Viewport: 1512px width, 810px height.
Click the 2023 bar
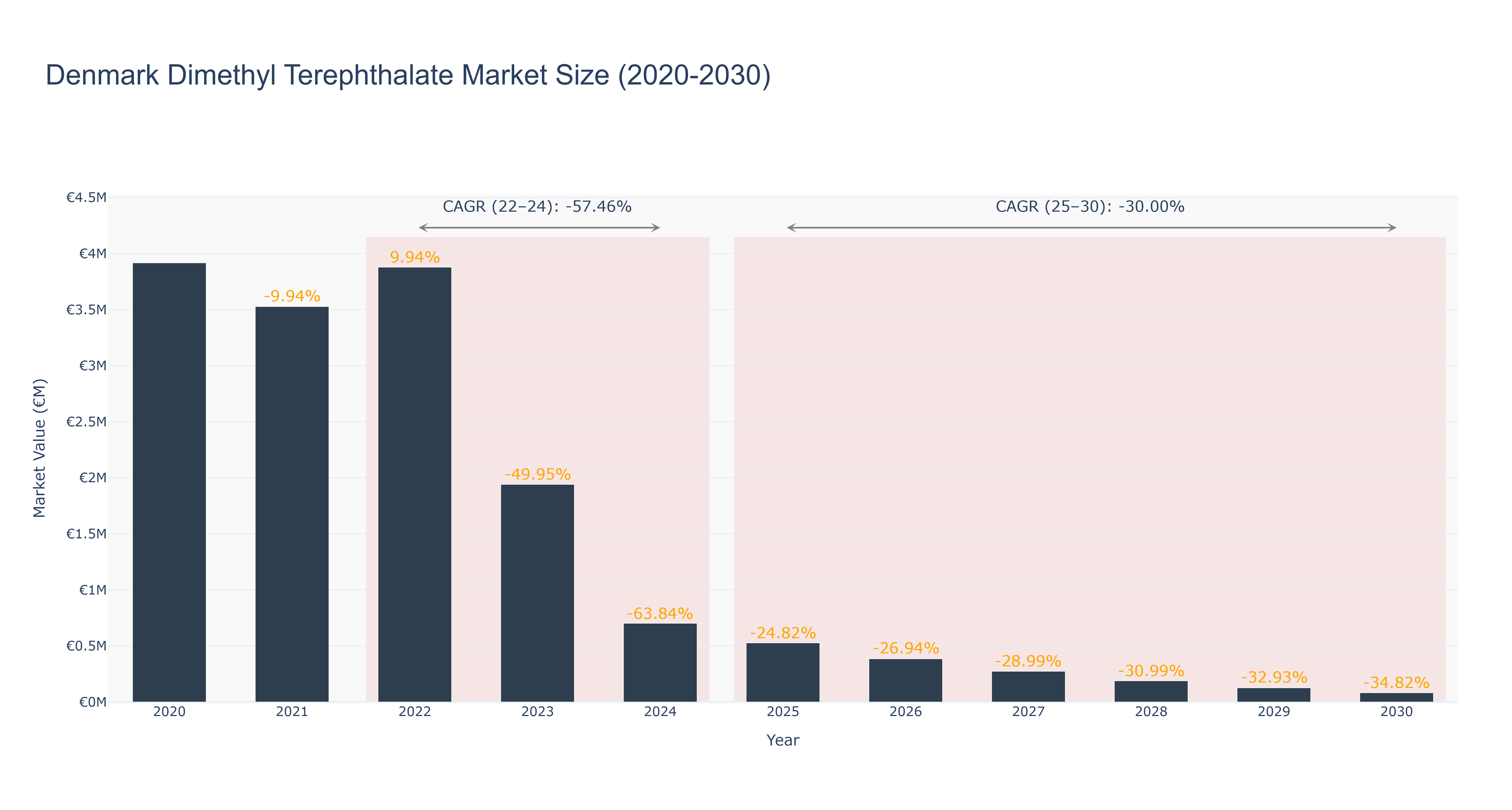[x=537, y=593]
